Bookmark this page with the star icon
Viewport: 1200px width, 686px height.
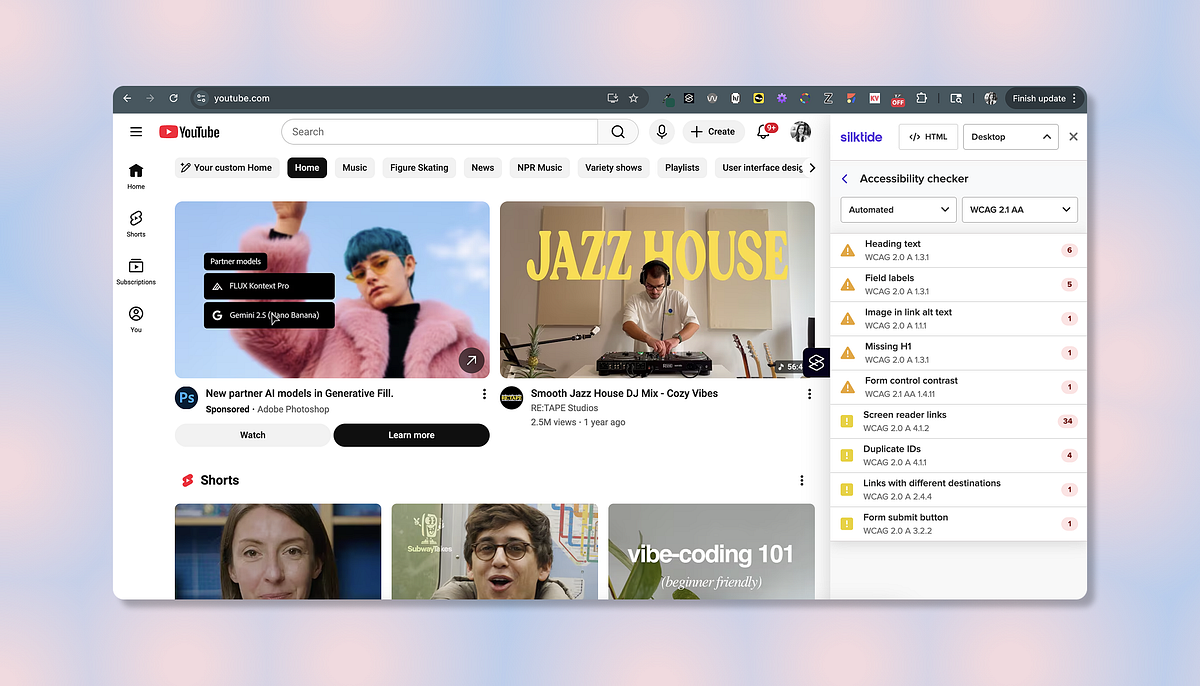(633, 98)
